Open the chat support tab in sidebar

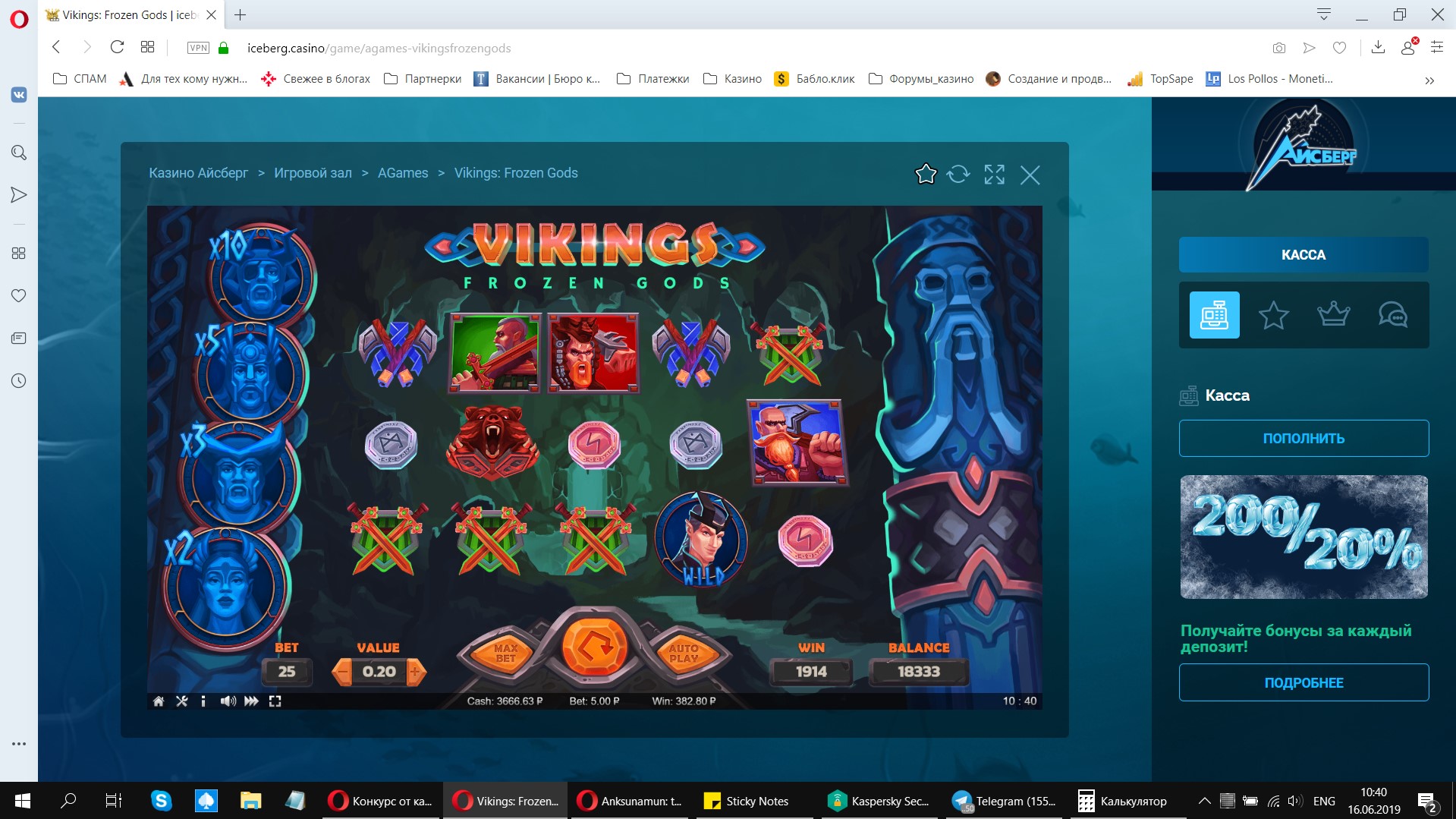1393,315
